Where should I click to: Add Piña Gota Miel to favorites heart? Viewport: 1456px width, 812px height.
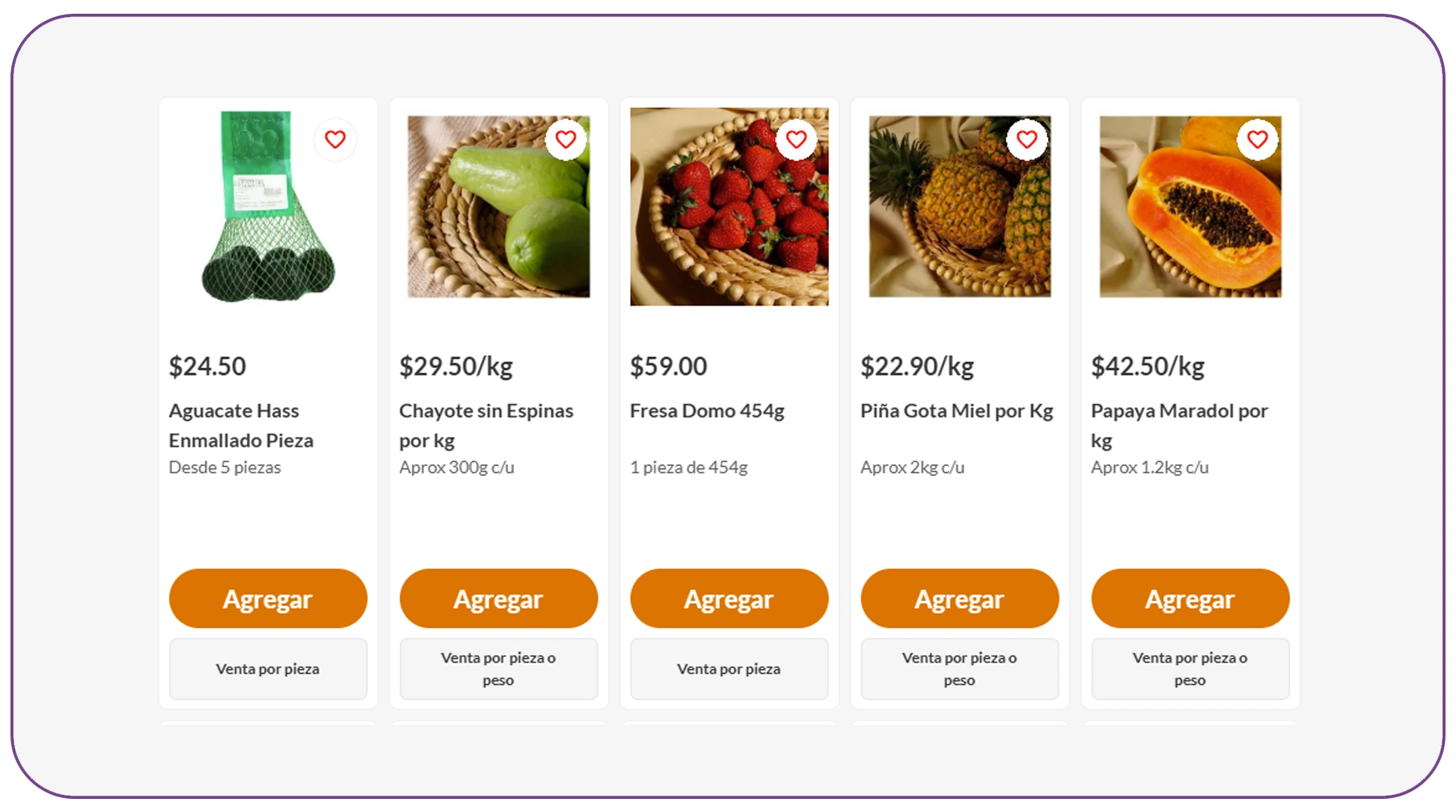click(x=1026, y=139)
